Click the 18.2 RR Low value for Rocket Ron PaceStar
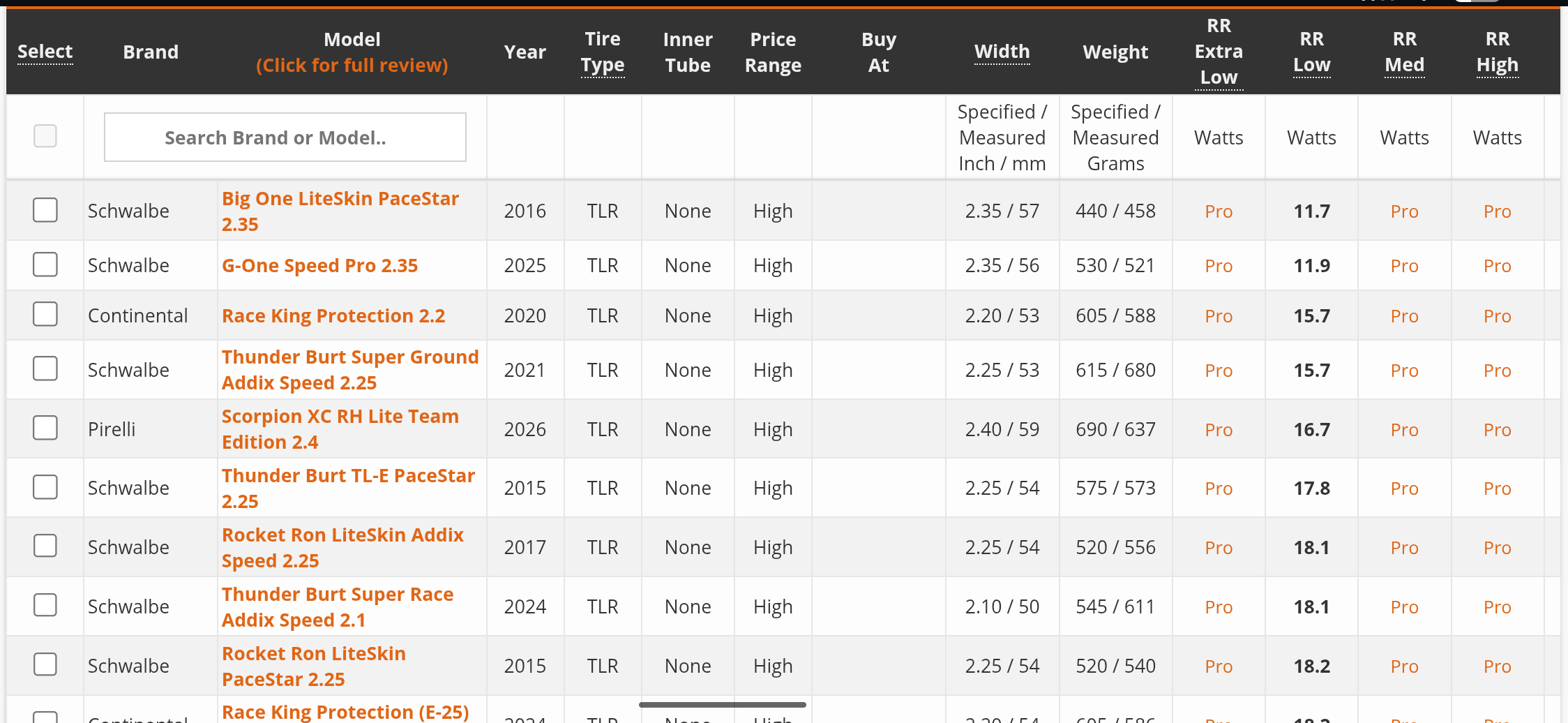The image size is (1568, 723). 1312,666
